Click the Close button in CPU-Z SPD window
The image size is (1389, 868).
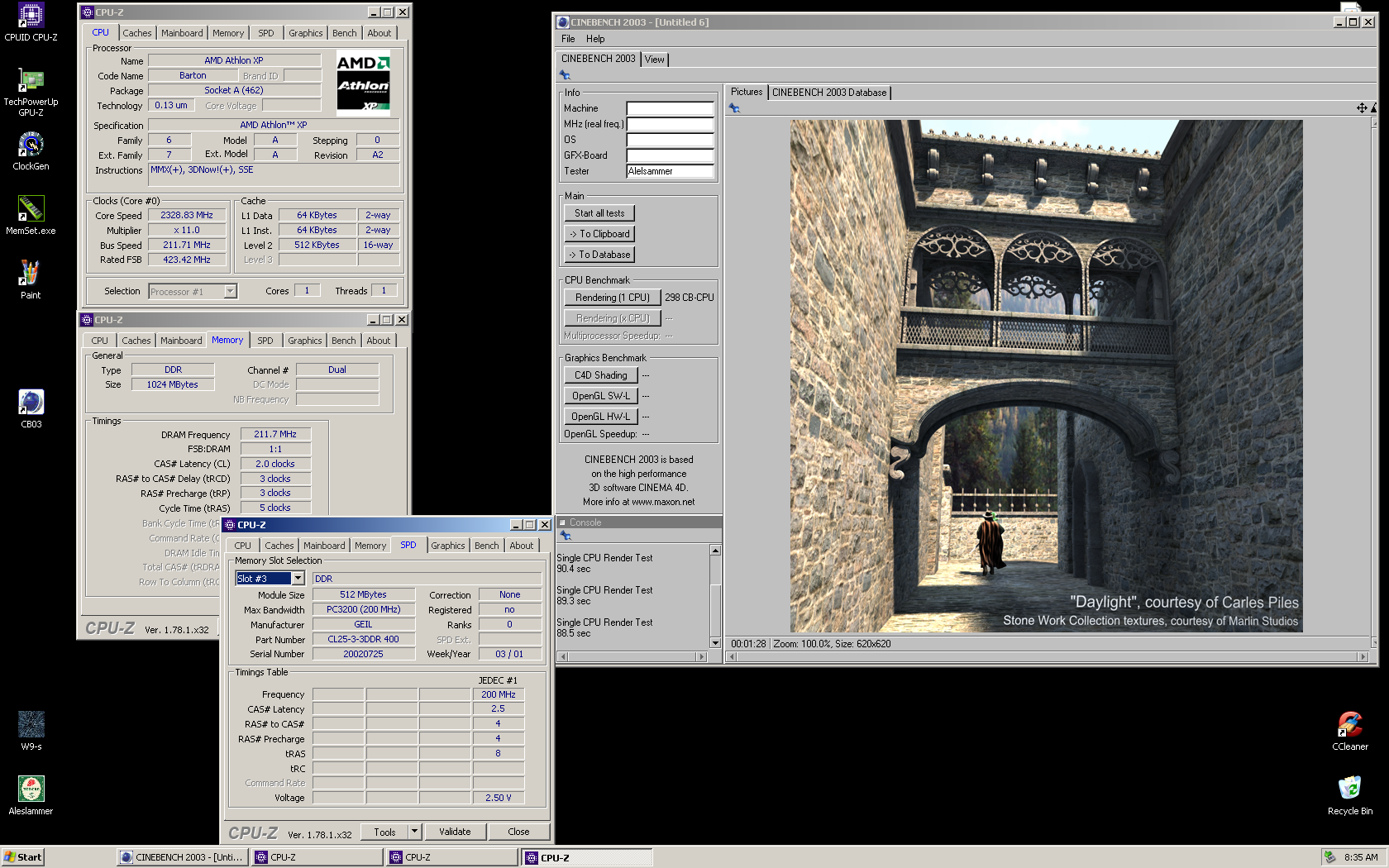point(518,832)
